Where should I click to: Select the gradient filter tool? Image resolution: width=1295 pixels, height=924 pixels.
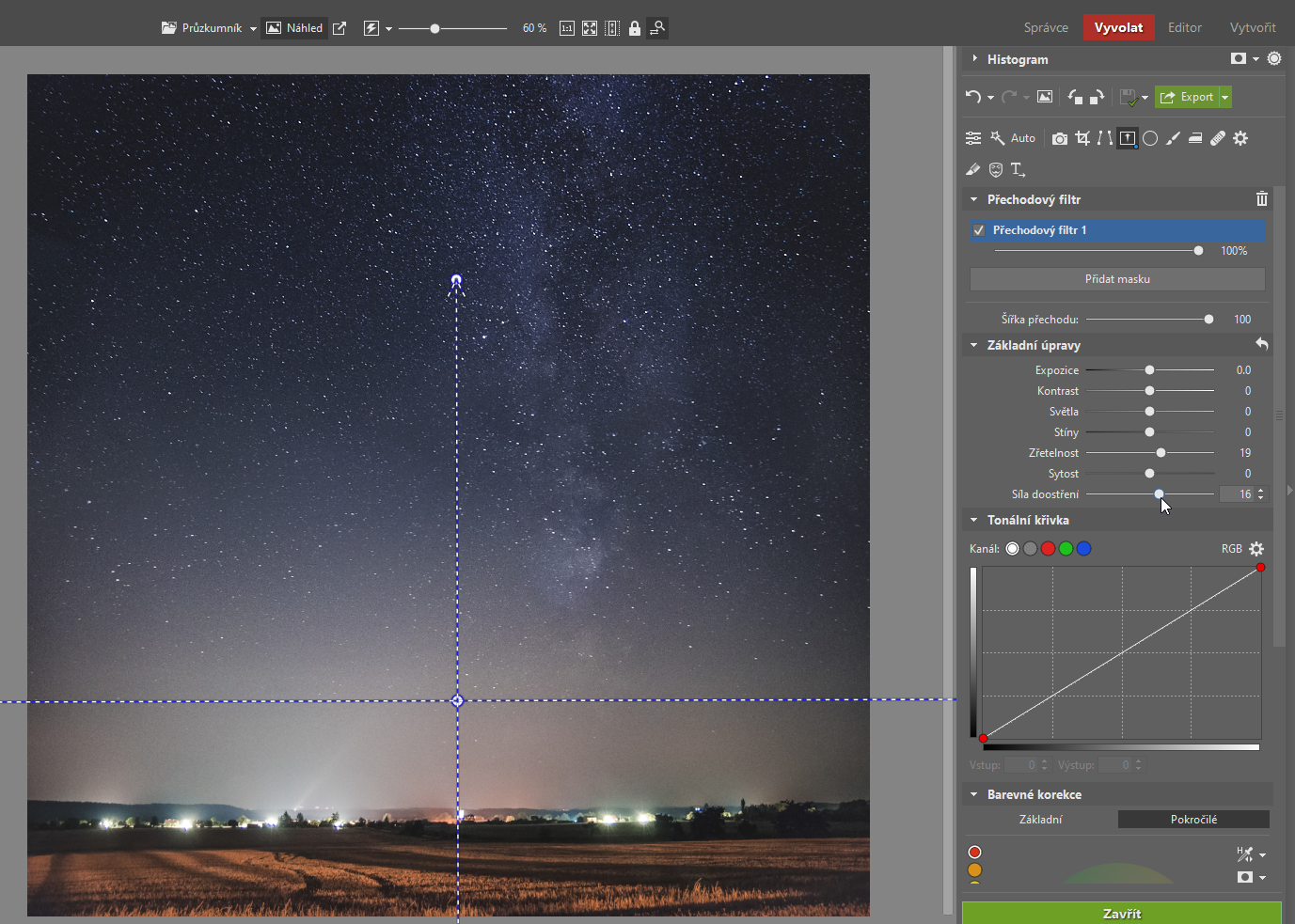click(1128, 138)
